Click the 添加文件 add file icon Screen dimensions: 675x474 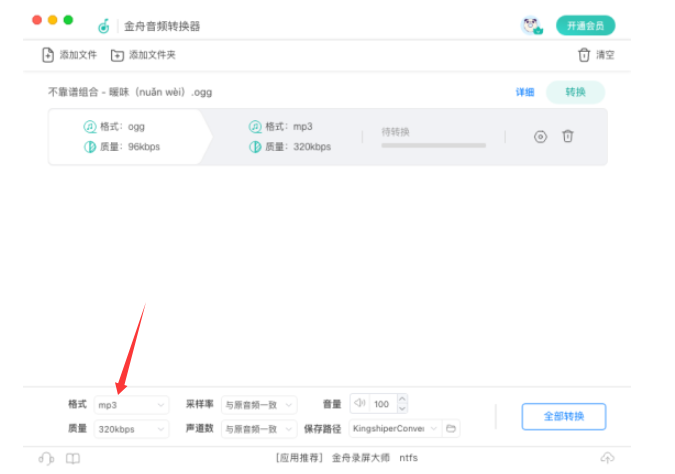[x=48, y=55]
